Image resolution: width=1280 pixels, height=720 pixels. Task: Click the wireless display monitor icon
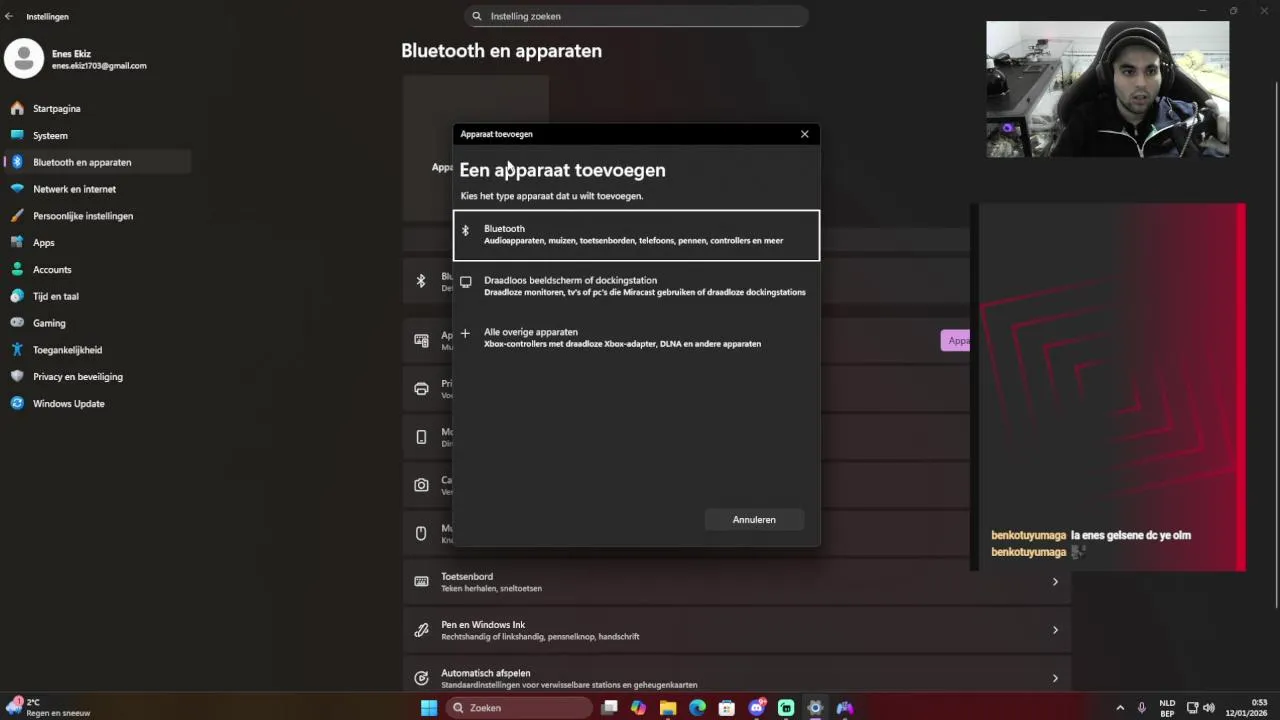click(x=465, y=282)
